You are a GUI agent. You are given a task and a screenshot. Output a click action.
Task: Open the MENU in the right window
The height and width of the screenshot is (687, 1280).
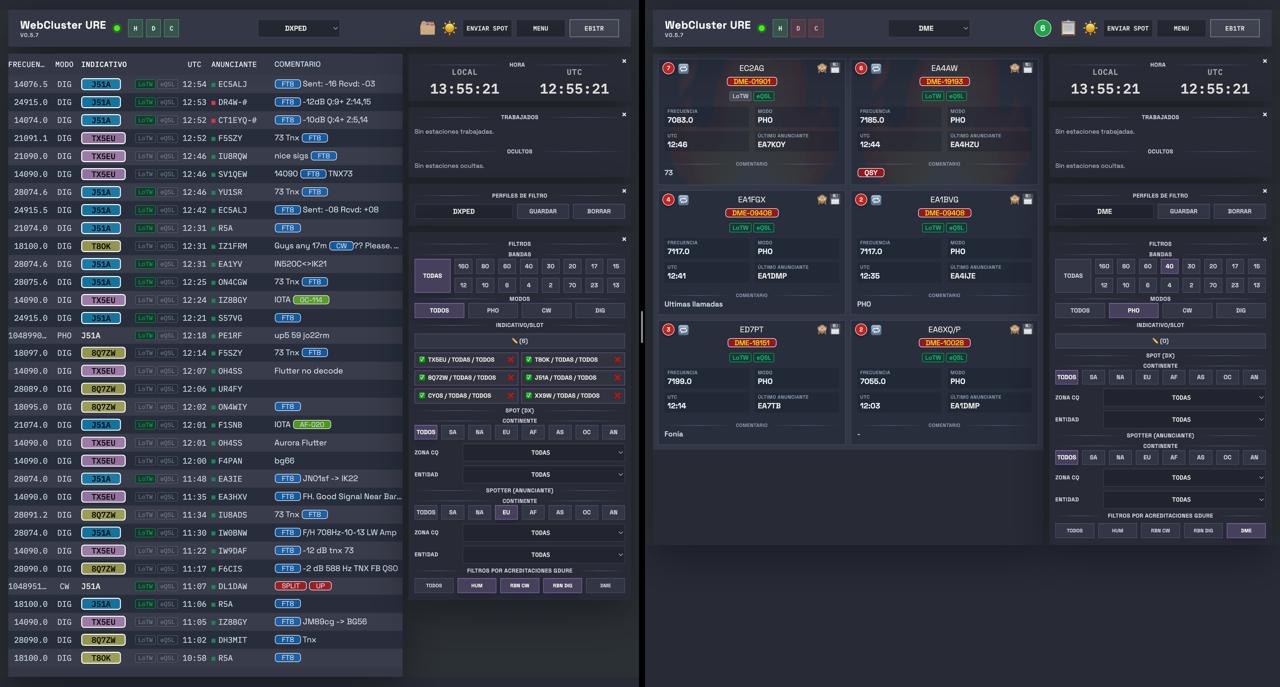pos(1181,28)
